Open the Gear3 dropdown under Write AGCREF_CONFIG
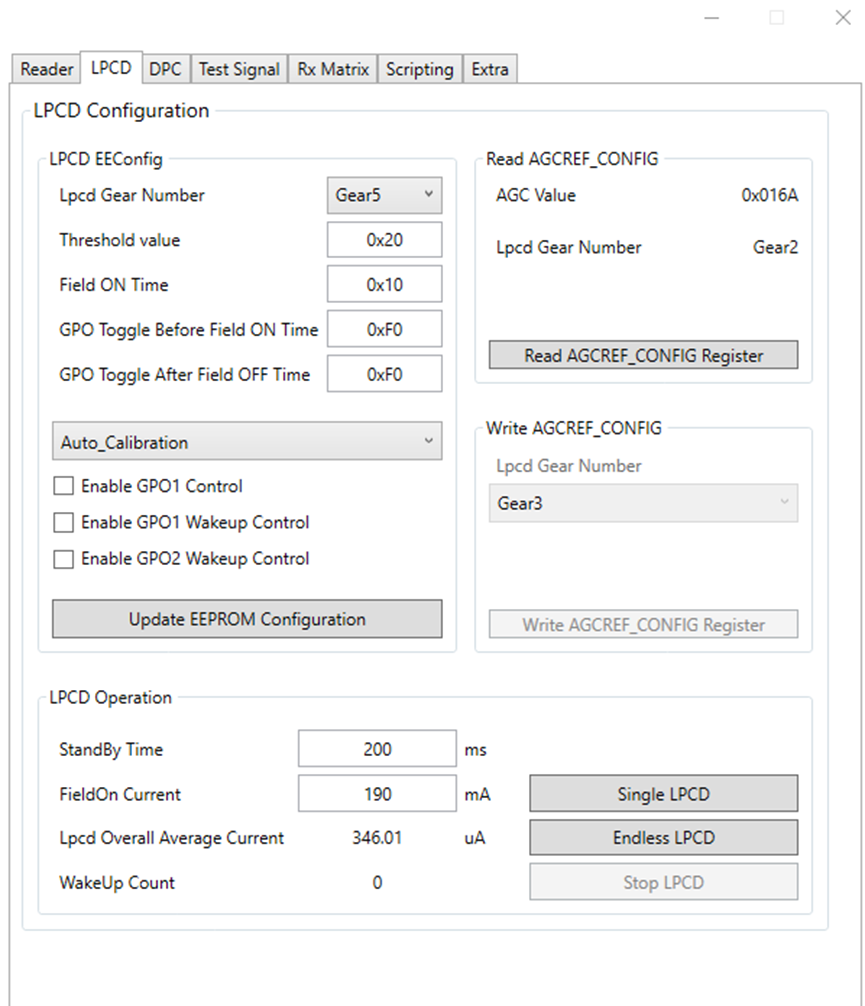Viewport: 865px width, 1006px height. click(x=642, y=503)
